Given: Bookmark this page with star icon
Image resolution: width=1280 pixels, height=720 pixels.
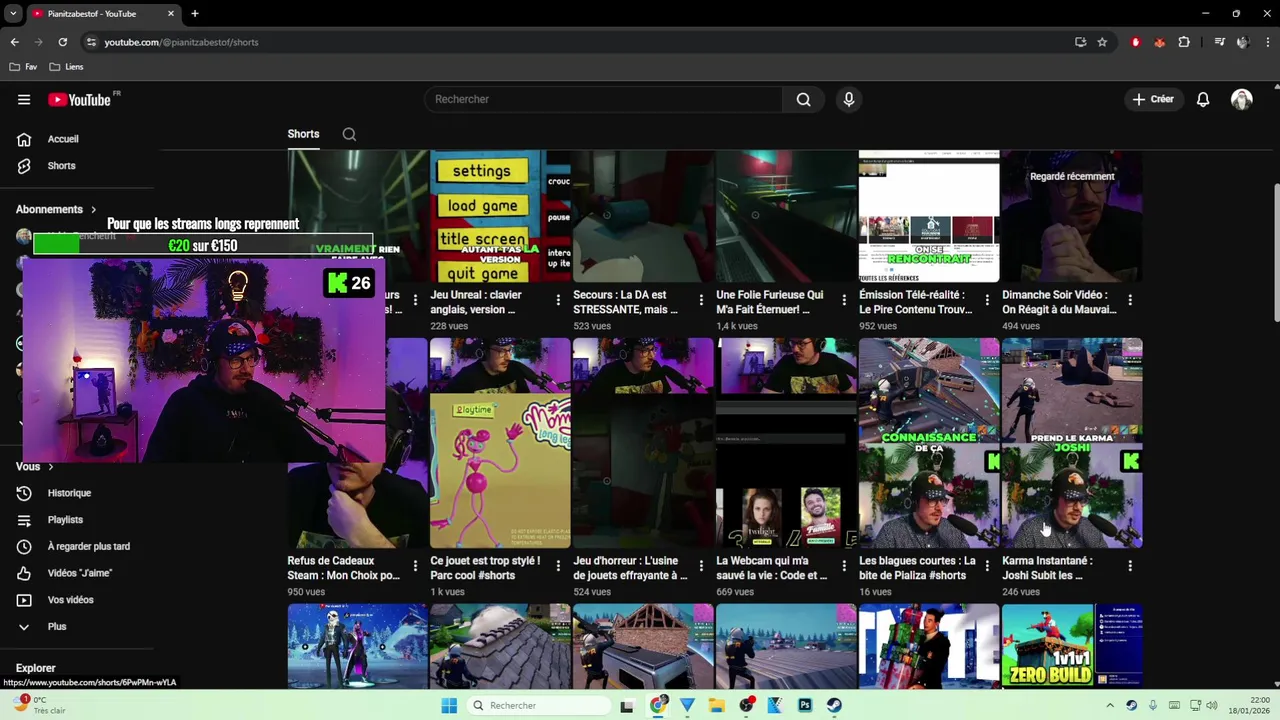Looking at the screenshot, I should (1102, 42).
